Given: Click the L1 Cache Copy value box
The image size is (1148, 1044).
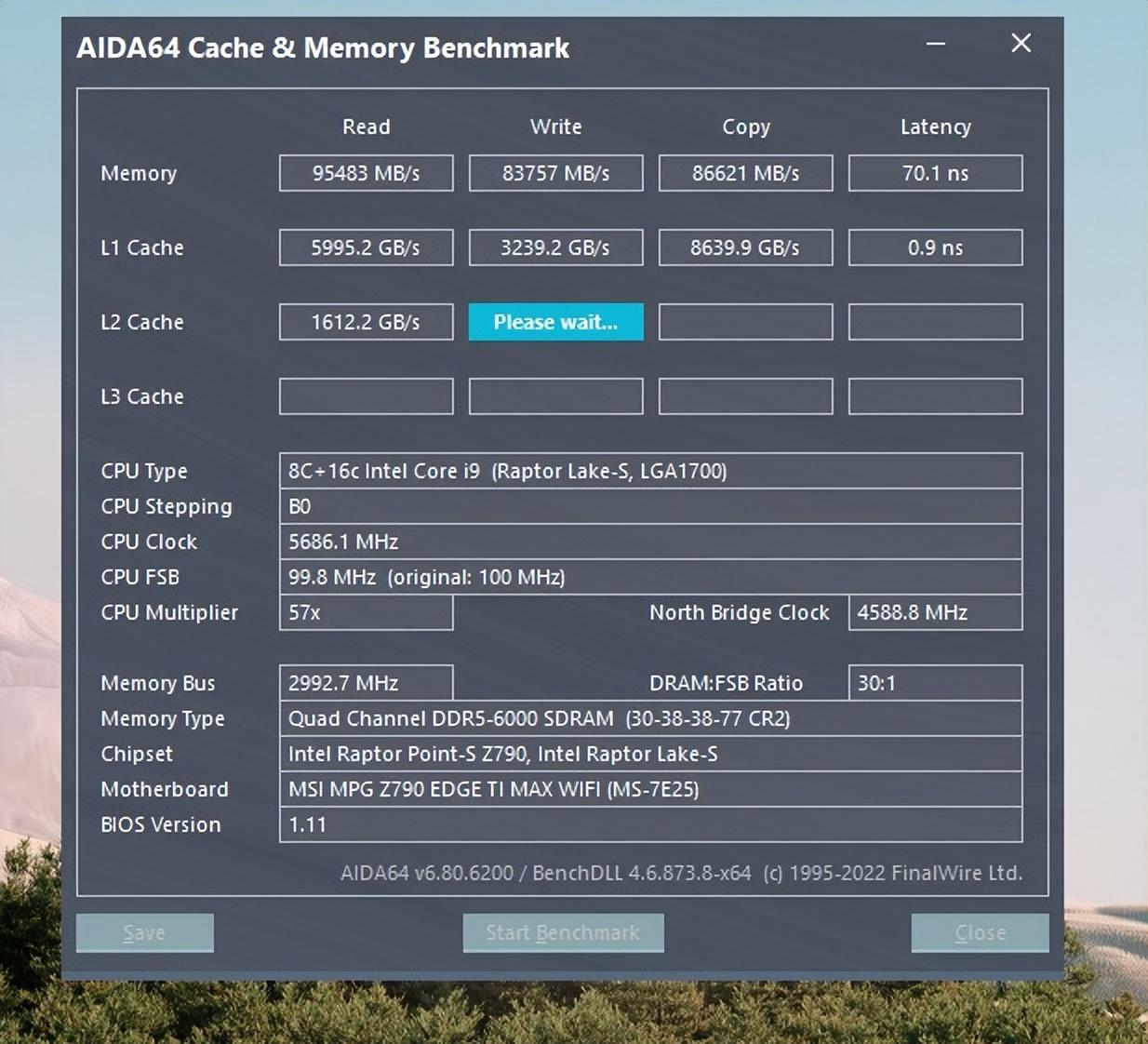Looking at the screenshot, I should click(745, 248).
